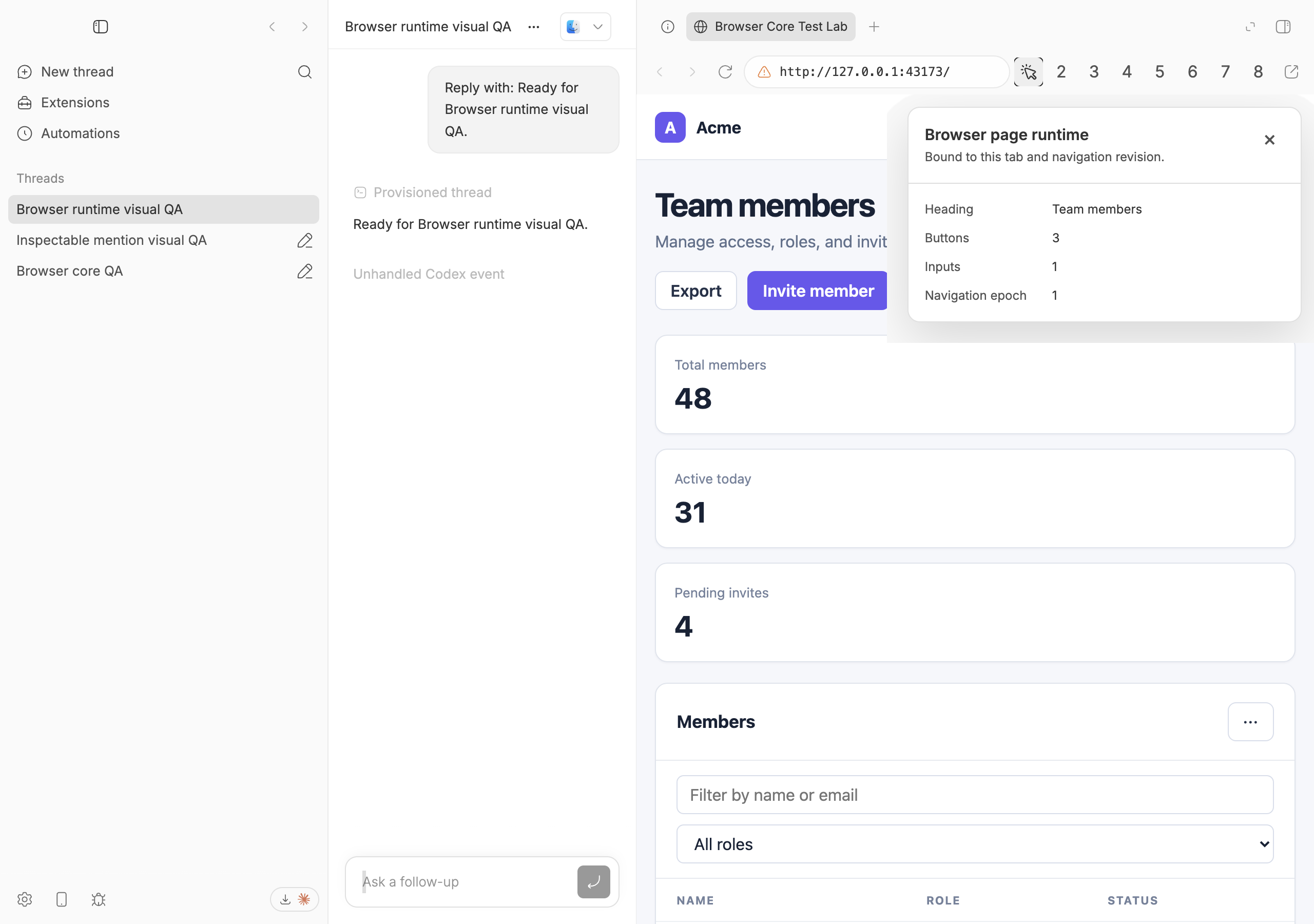Click toolbar item 8

(1258, 71)
